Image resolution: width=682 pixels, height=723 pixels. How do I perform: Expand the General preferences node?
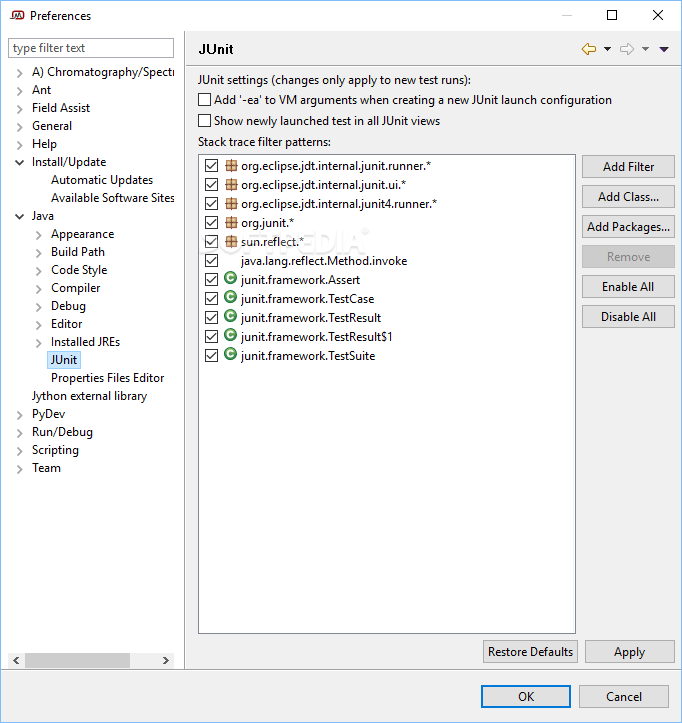coord(19,127)
